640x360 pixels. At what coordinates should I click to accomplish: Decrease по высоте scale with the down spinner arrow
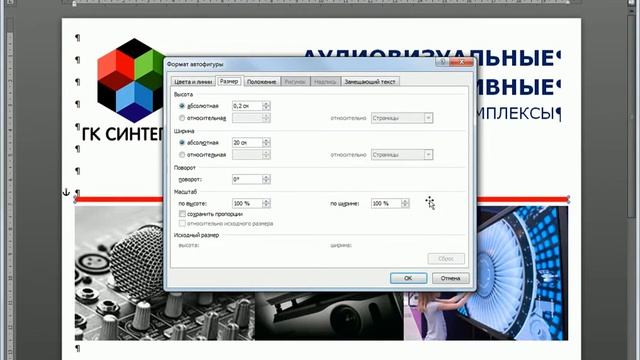pyautogui.click(x=266, y=206)
